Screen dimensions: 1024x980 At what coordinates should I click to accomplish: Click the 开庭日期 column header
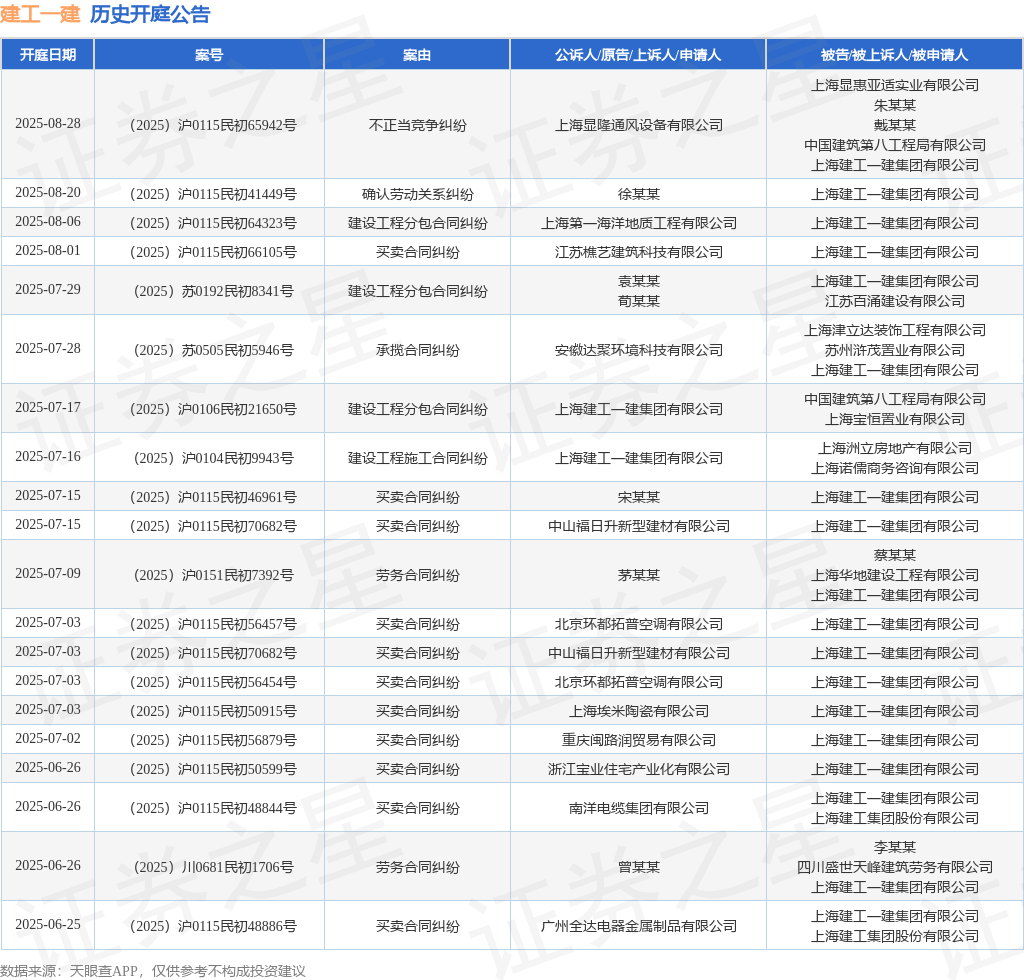pos(48,55)
